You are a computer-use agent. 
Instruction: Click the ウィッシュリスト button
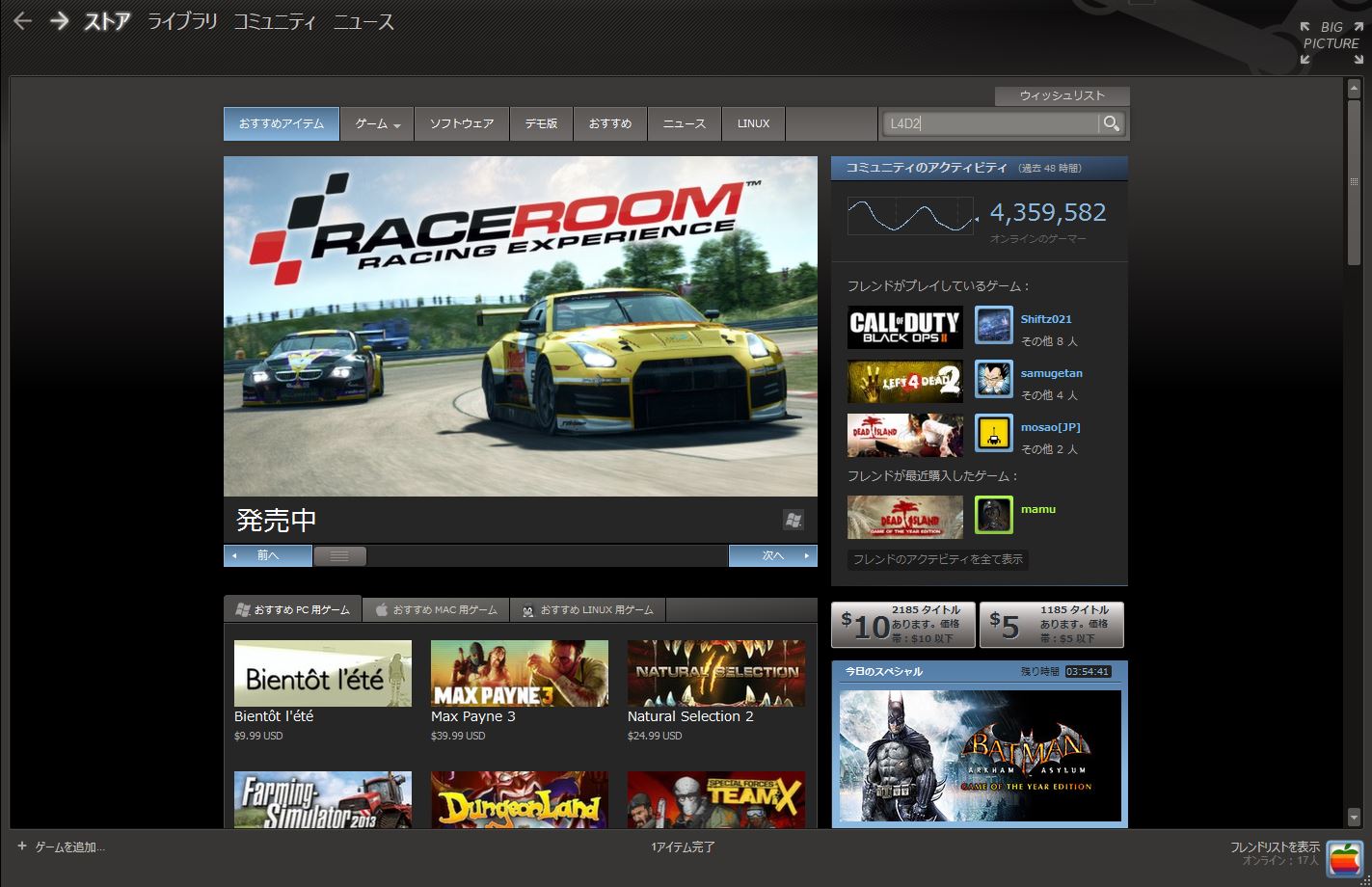coord(1063,95)
